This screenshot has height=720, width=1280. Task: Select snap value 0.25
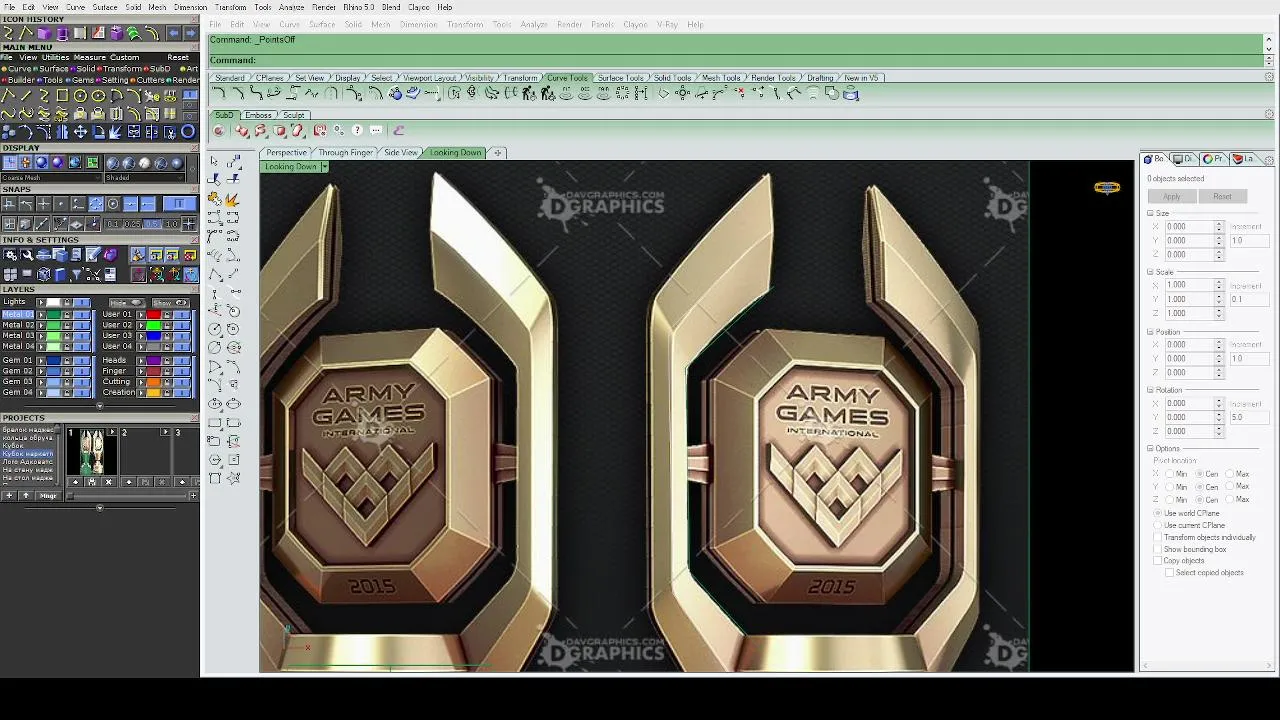(x=132, y=224)
